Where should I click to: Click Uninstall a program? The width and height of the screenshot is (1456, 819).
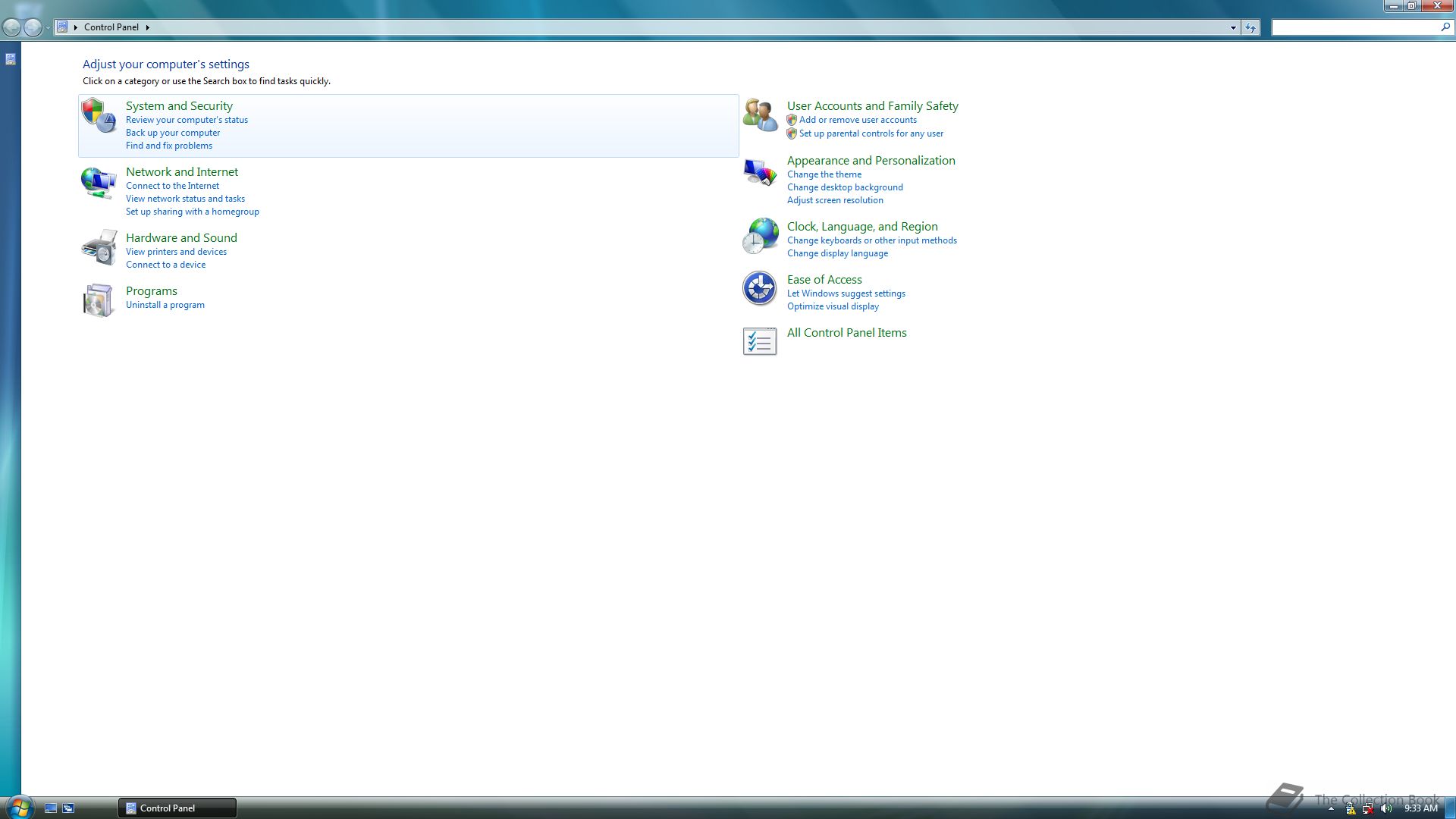pyautogui.click(x=165, y=305)
